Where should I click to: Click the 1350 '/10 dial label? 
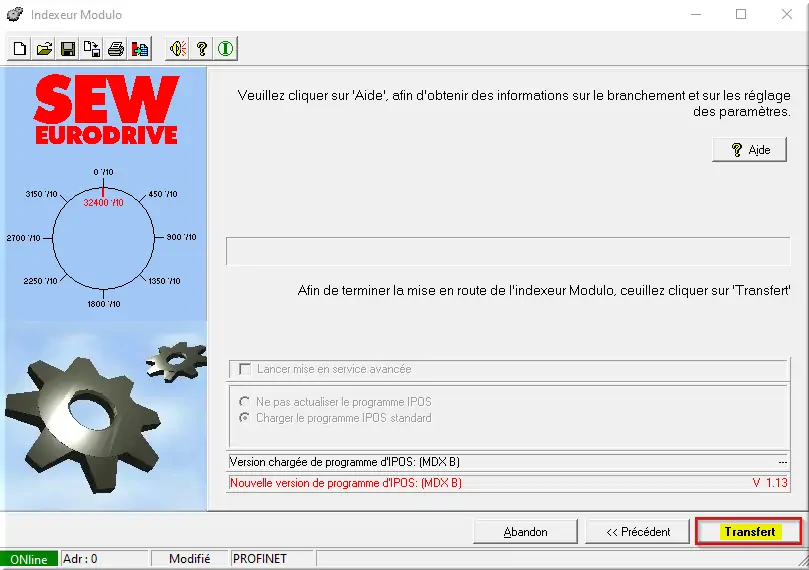165,281
